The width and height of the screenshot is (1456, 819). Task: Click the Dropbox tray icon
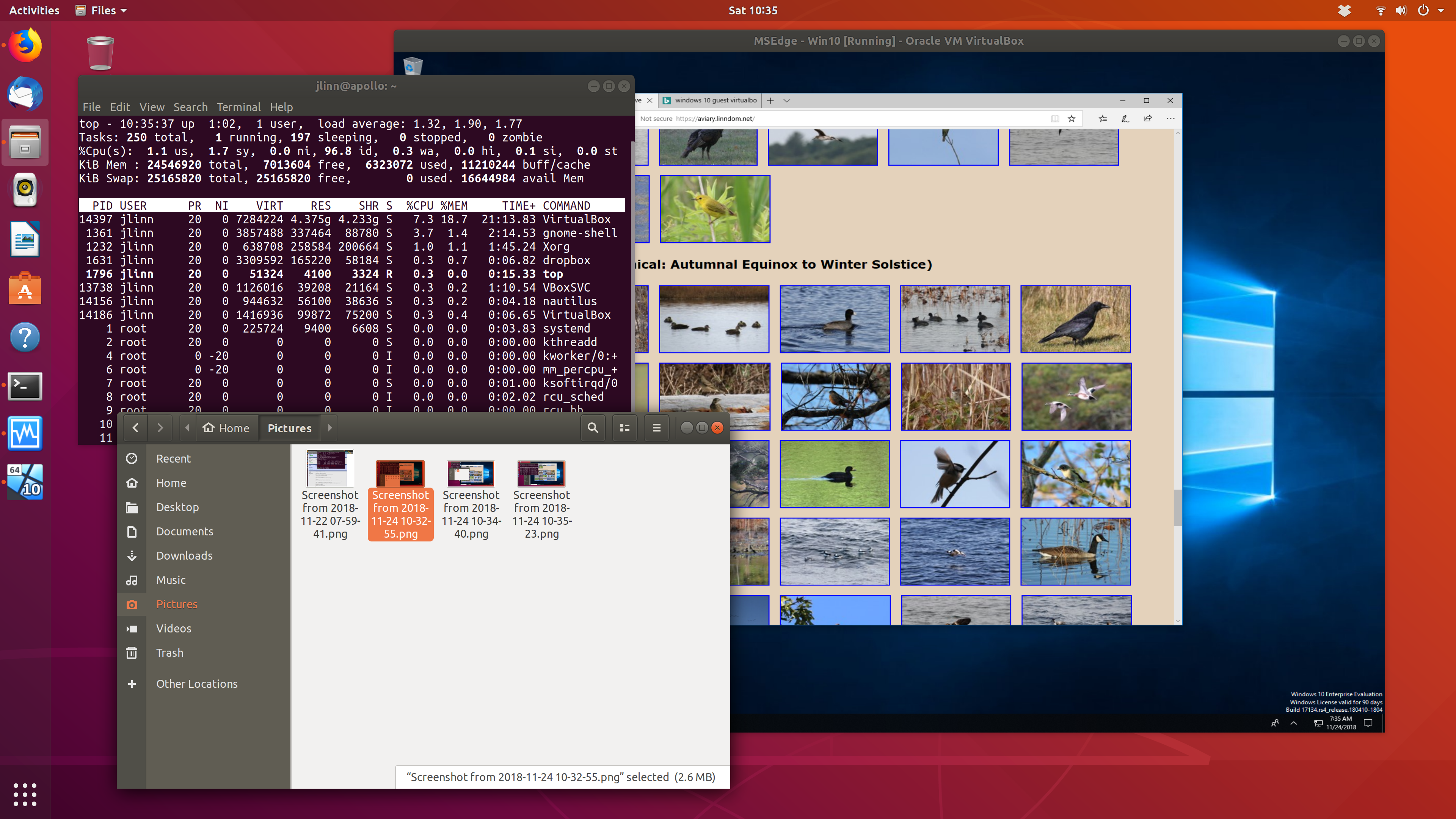[x=1344, y=10]
